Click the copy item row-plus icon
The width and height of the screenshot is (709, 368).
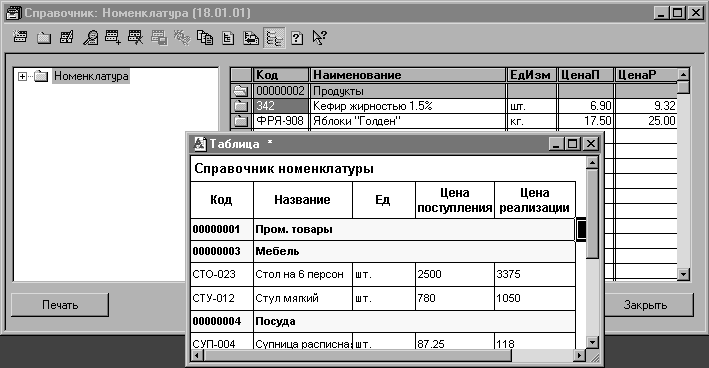coord(113,38)
